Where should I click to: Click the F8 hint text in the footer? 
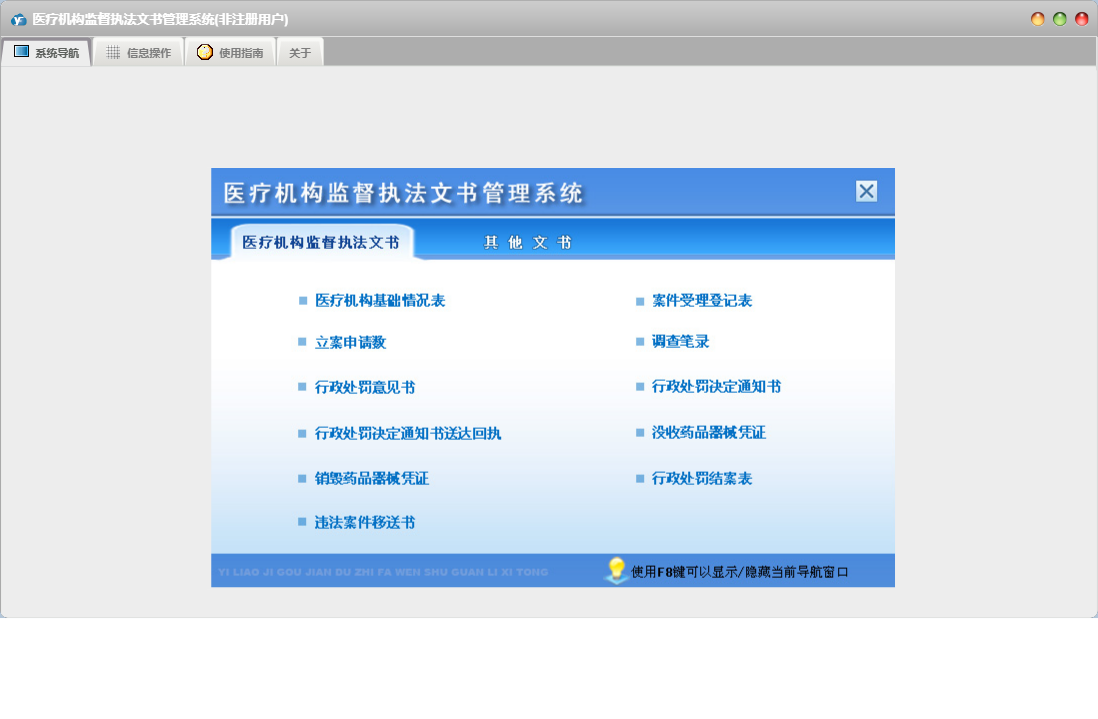pyautogui.click(x=739, y=572)
